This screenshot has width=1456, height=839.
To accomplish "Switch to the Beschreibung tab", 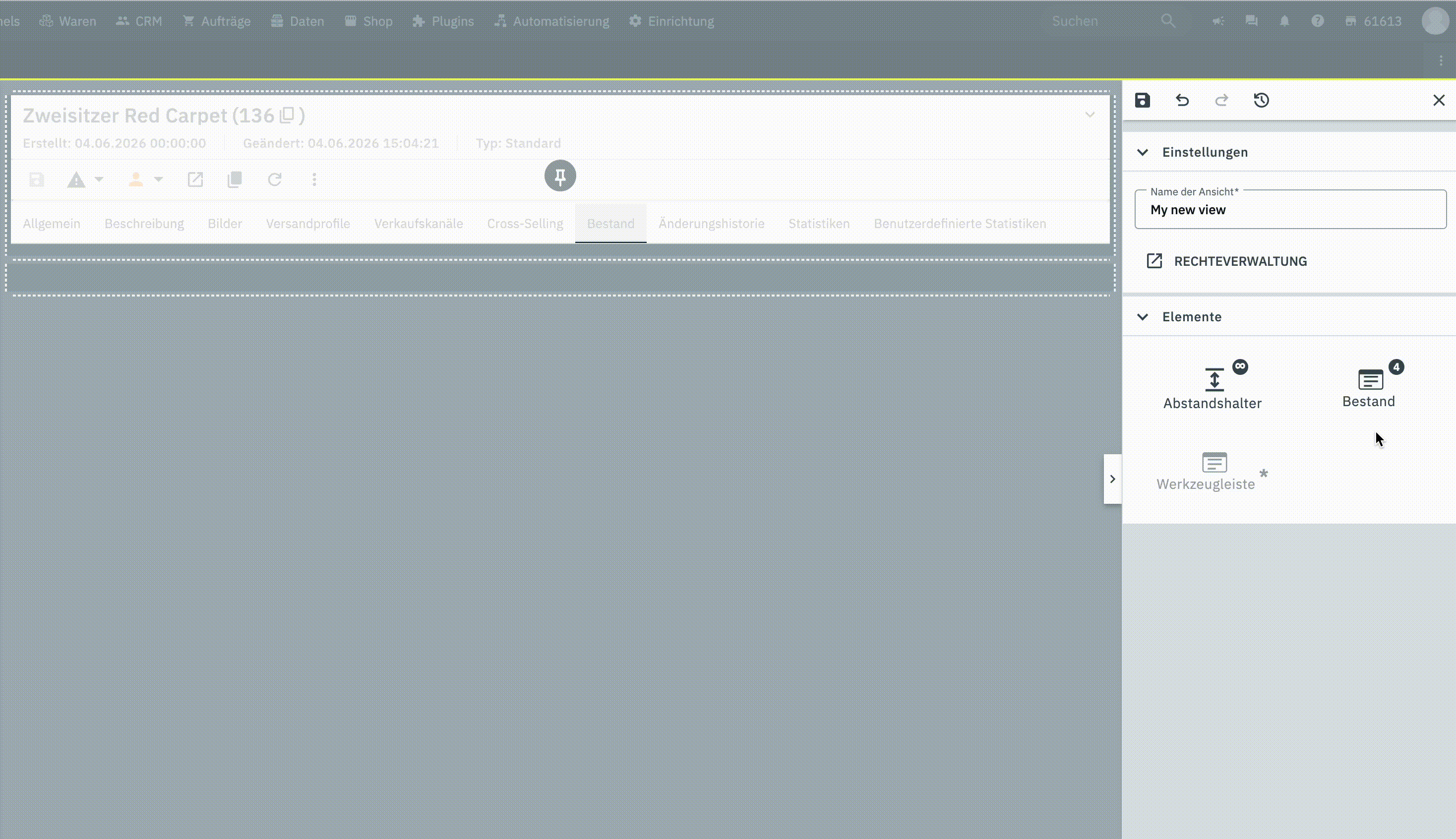I will tap(144, 224).
